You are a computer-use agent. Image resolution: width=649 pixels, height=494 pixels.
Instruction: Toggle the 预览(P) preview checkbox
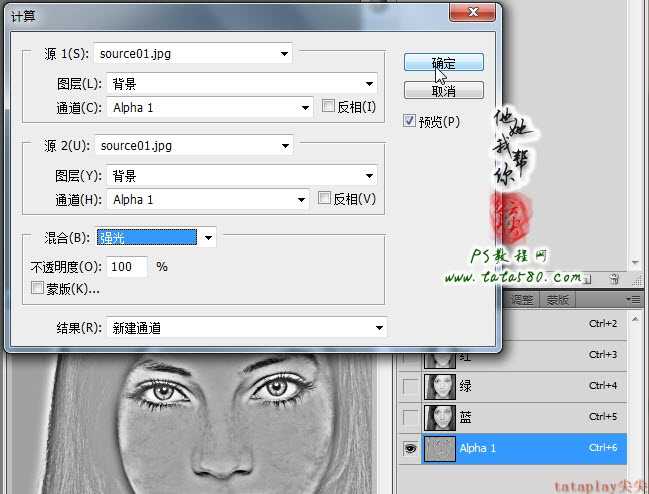click(409, 120)
